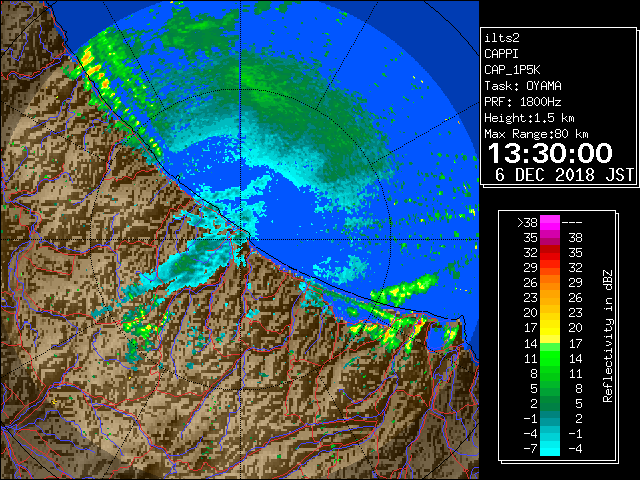Click the 'Task: OYAMA' line
640x480 pixels.
click(x=523, y=86)
